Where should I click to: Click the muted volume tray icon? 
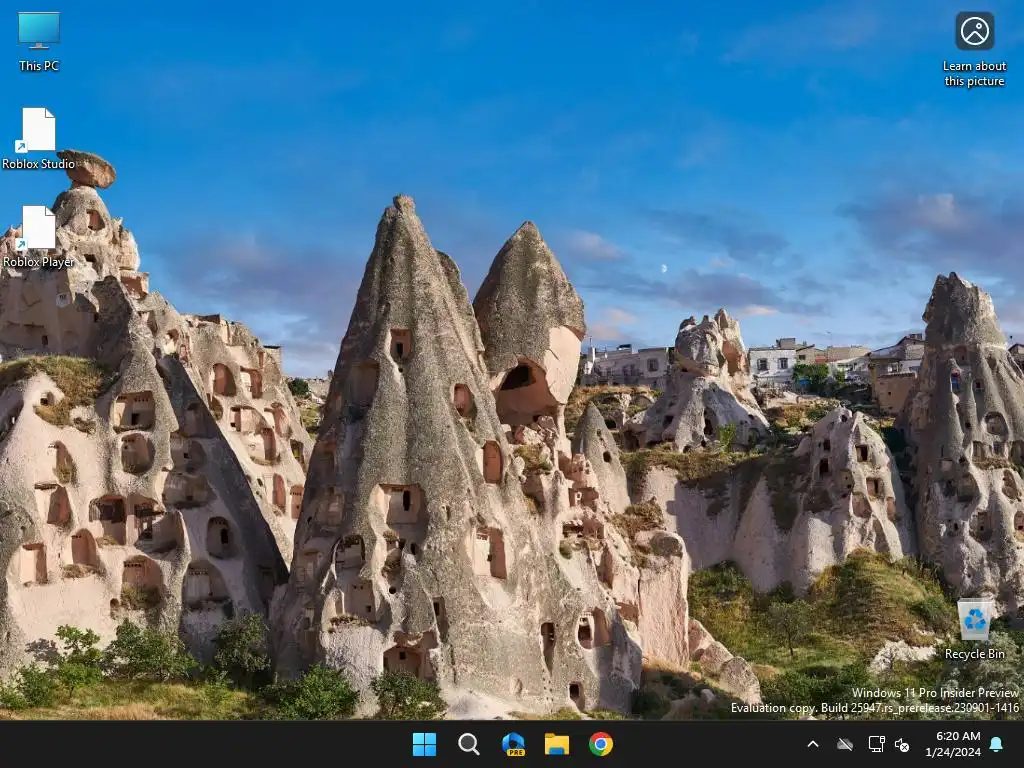click(x=902, y=744)
